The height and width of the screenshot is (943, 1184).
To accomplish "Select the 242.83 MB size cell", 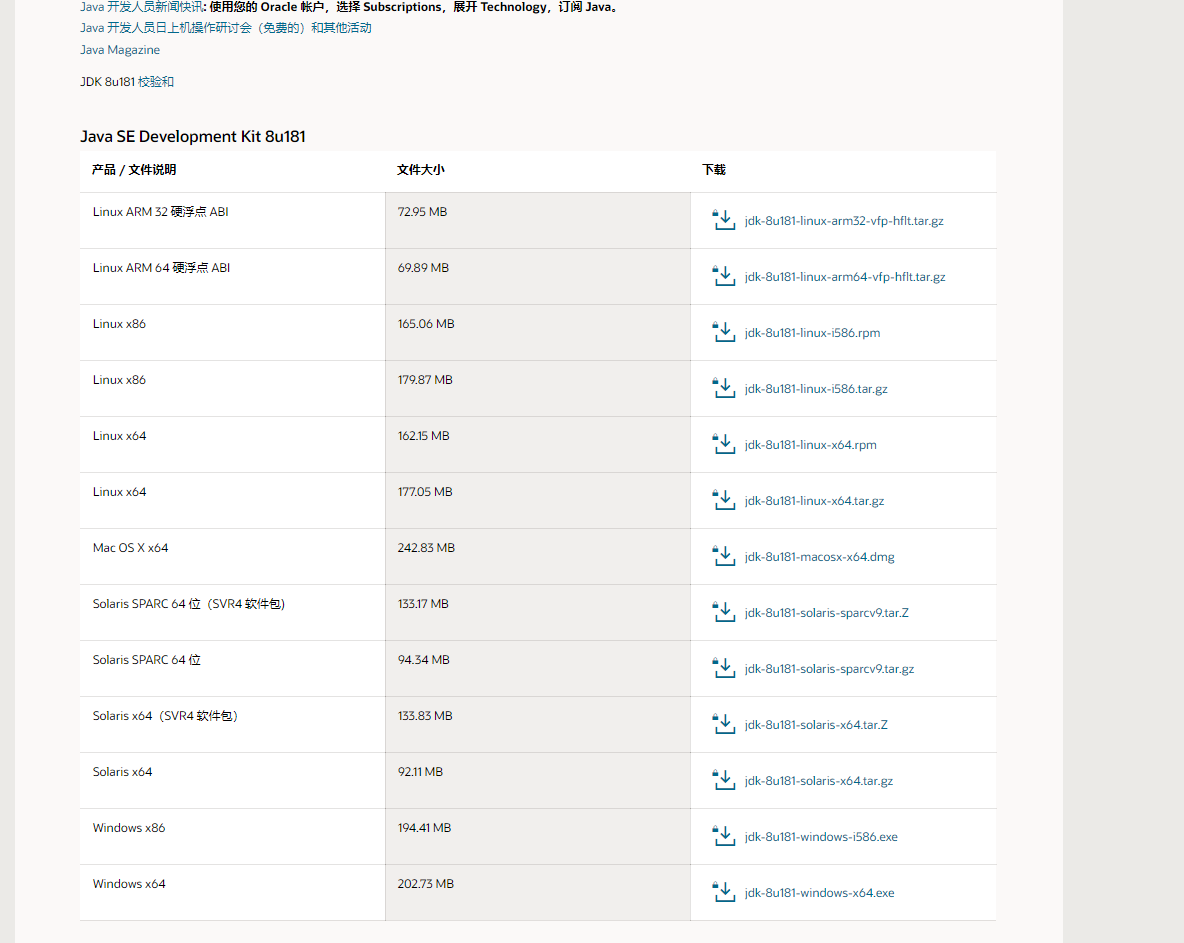I will [x=538, y=556].
